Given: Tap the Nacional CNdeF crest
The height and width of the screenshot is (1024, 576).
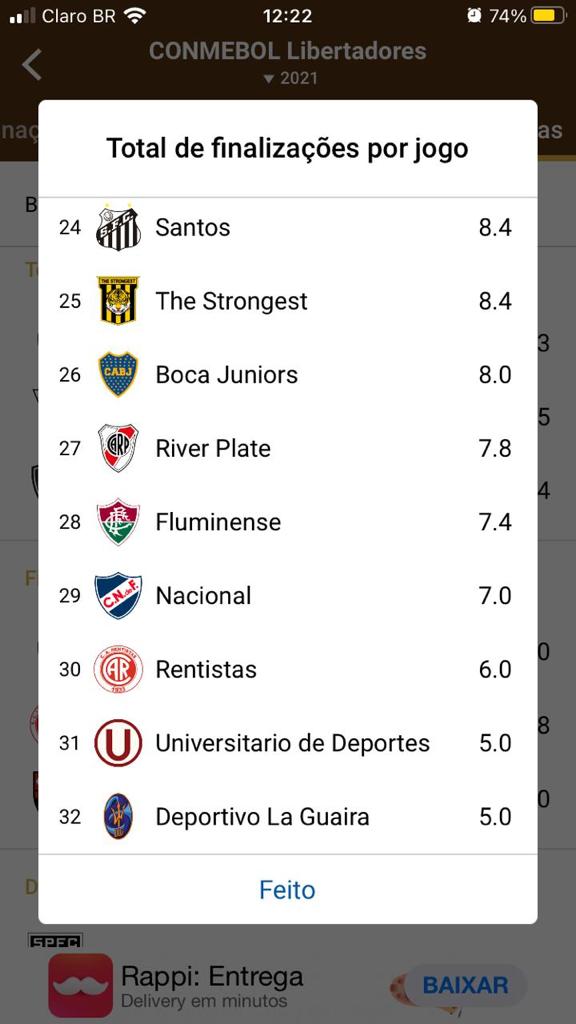Looking at the screenshot, I should click(x=118, y=596).
